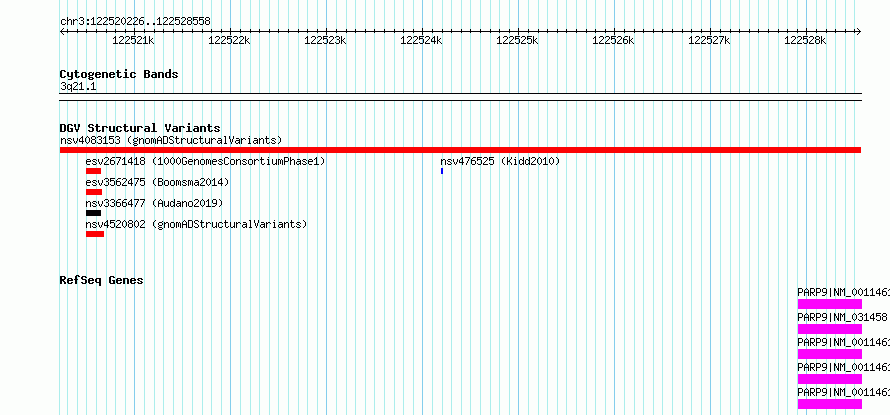890x415 pixels.
Task: Click the chr3:122520226..122528558 region label
Action: [x=135, y=22]
